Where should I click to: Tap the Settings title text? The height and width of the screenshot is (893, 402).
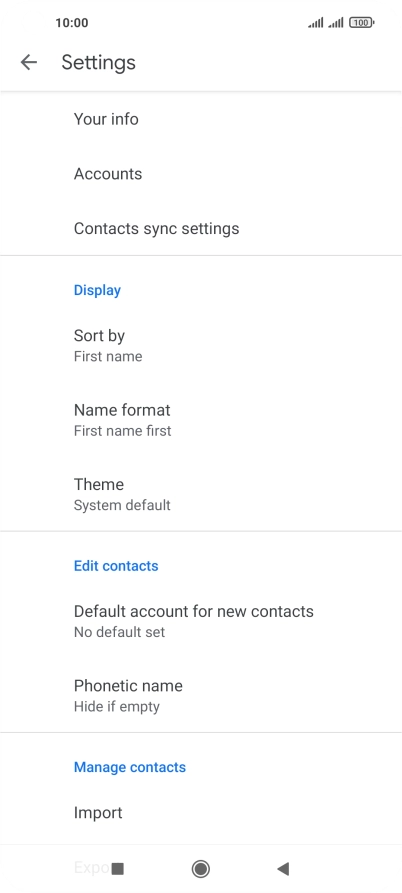click(99, 62)
